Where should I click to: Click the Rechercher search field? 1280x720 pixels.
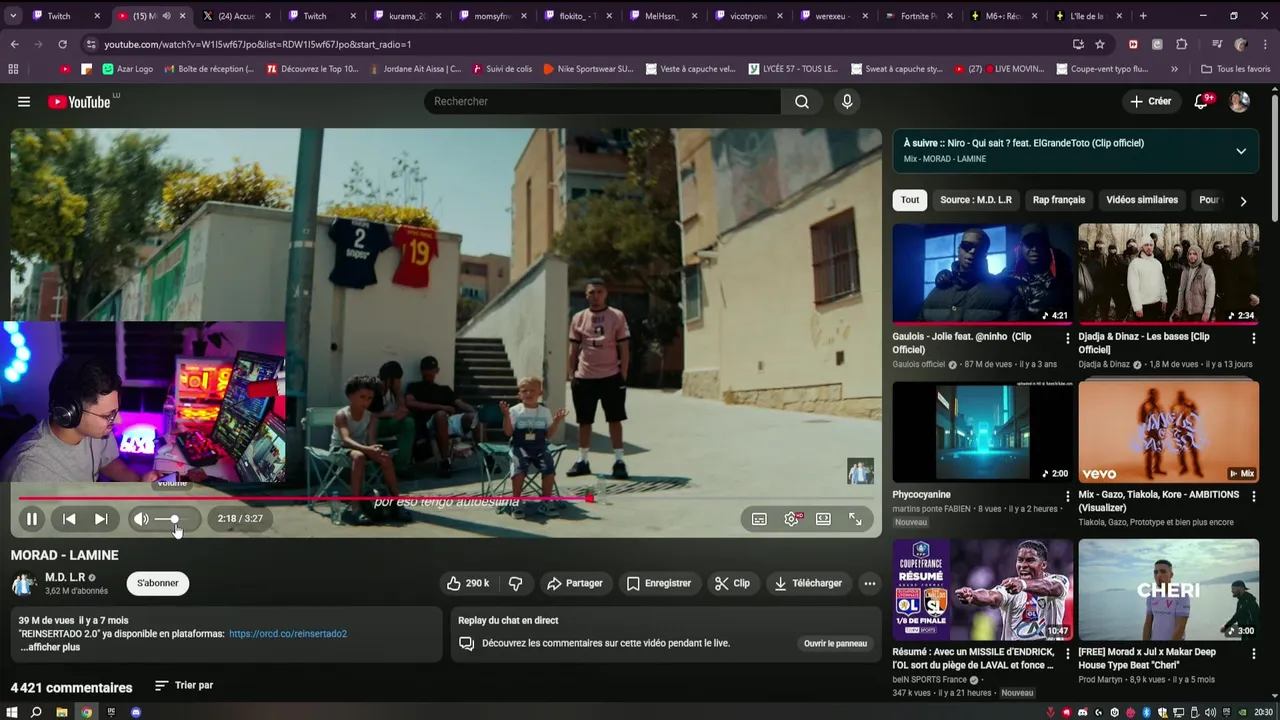point(602,102)
